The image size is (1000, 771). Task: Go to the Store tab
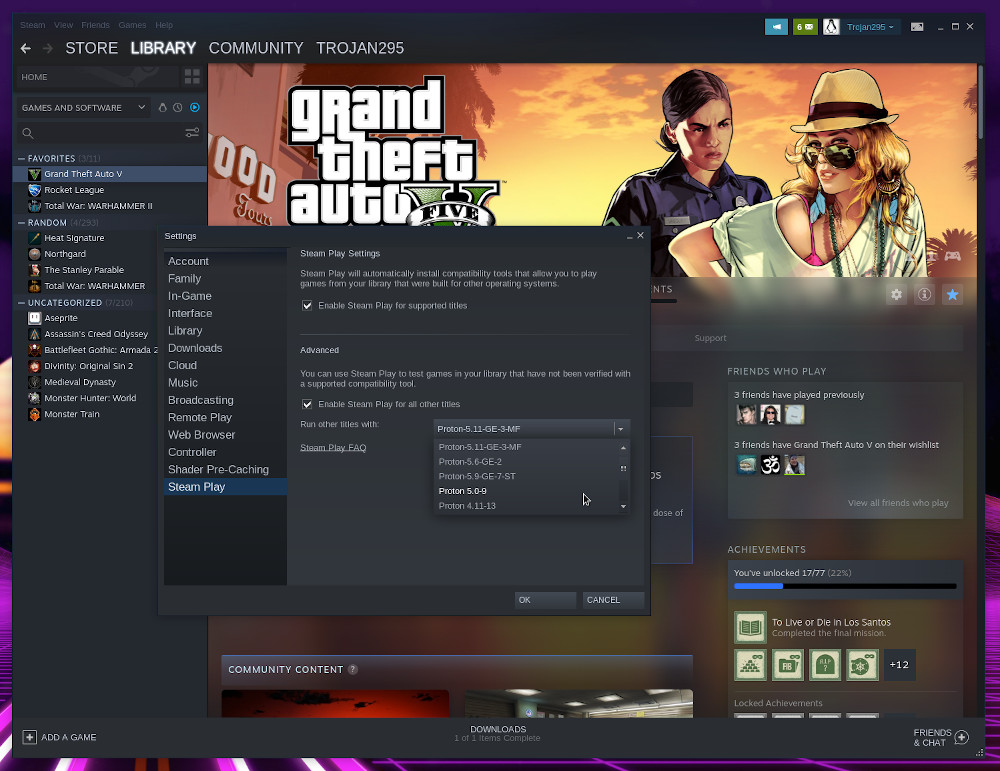91,48
